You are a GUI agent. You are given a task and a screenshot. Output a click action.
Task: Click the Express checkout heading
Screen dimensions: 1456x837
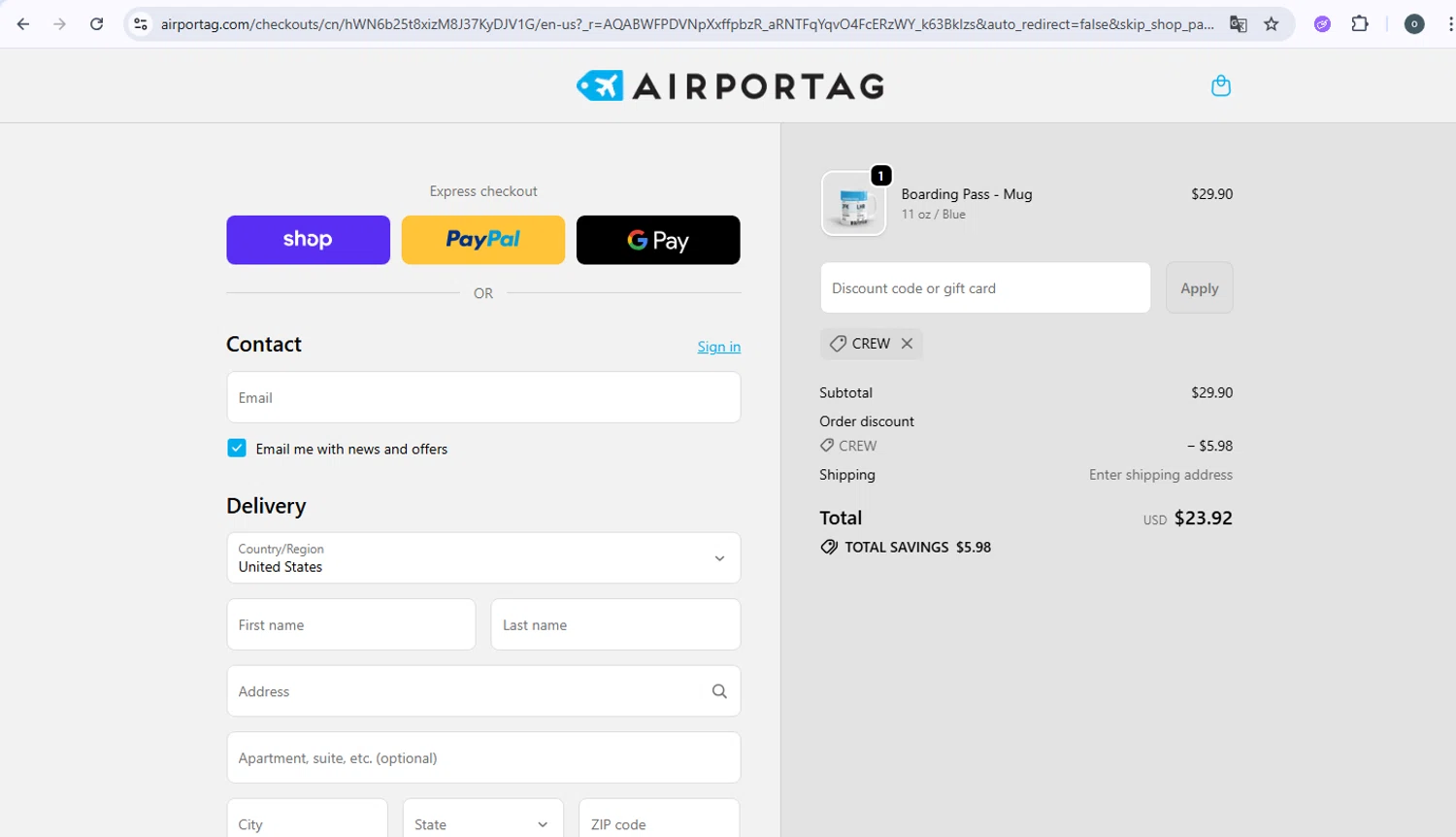pyautogui.click(x=483, y=191)
